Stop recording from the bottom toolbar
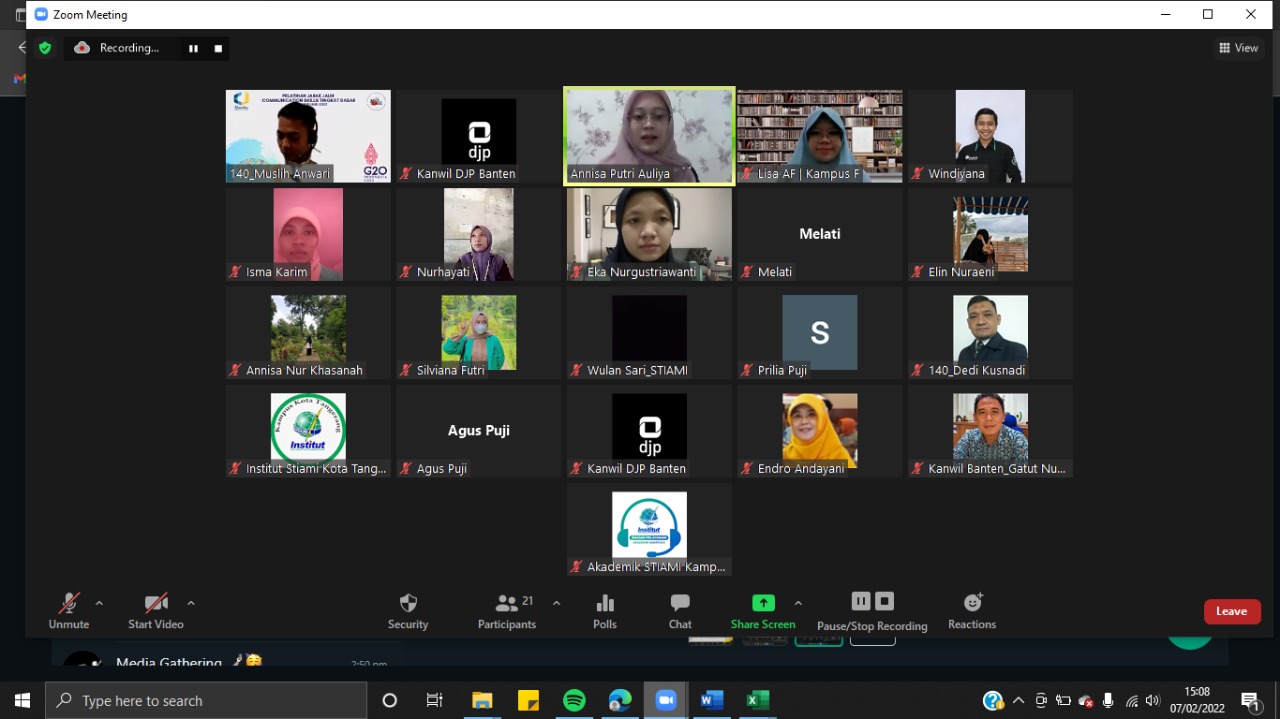This screenshot has width=1280, height=719. point(885,601)
